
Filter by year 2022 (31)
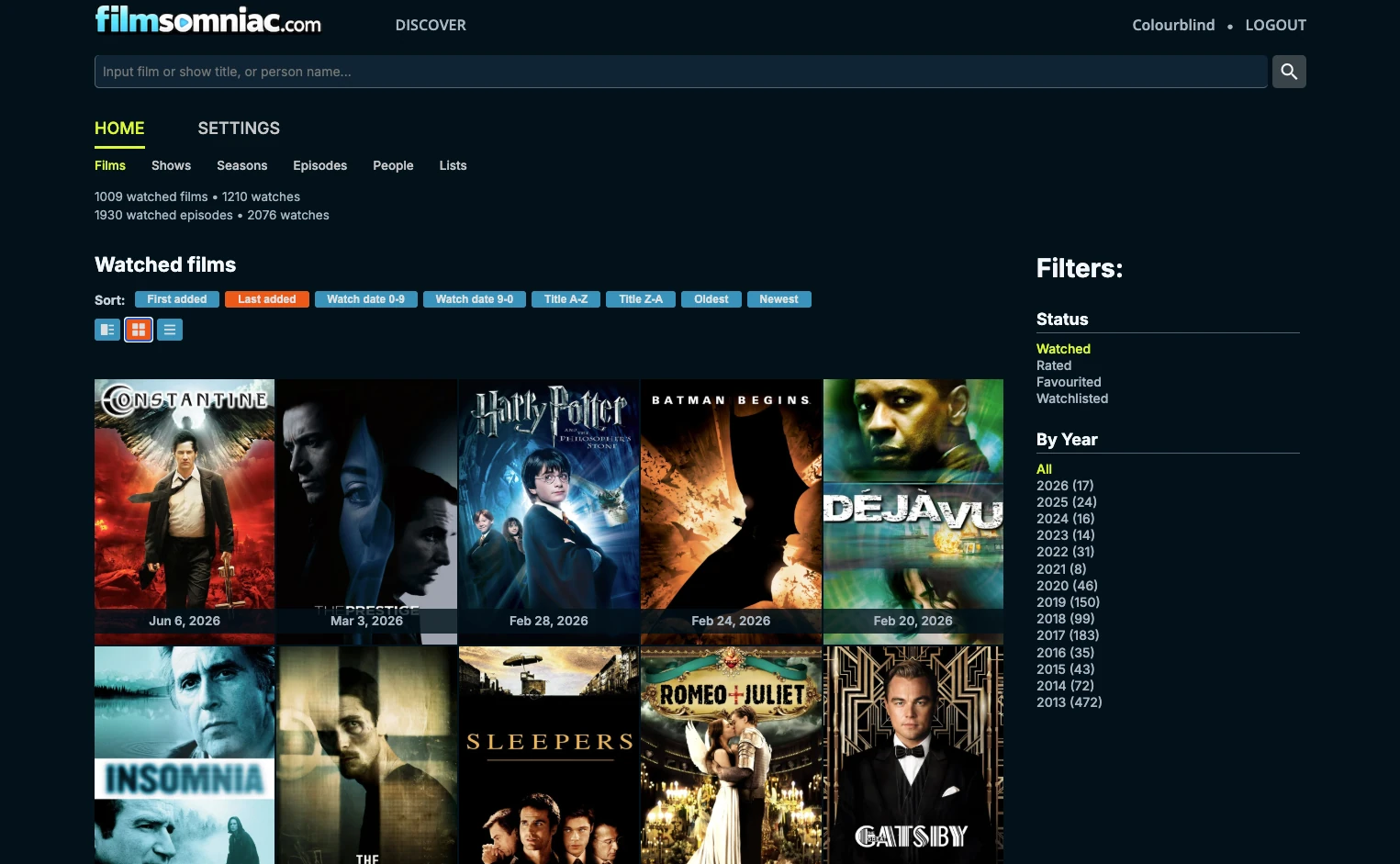1066,552
